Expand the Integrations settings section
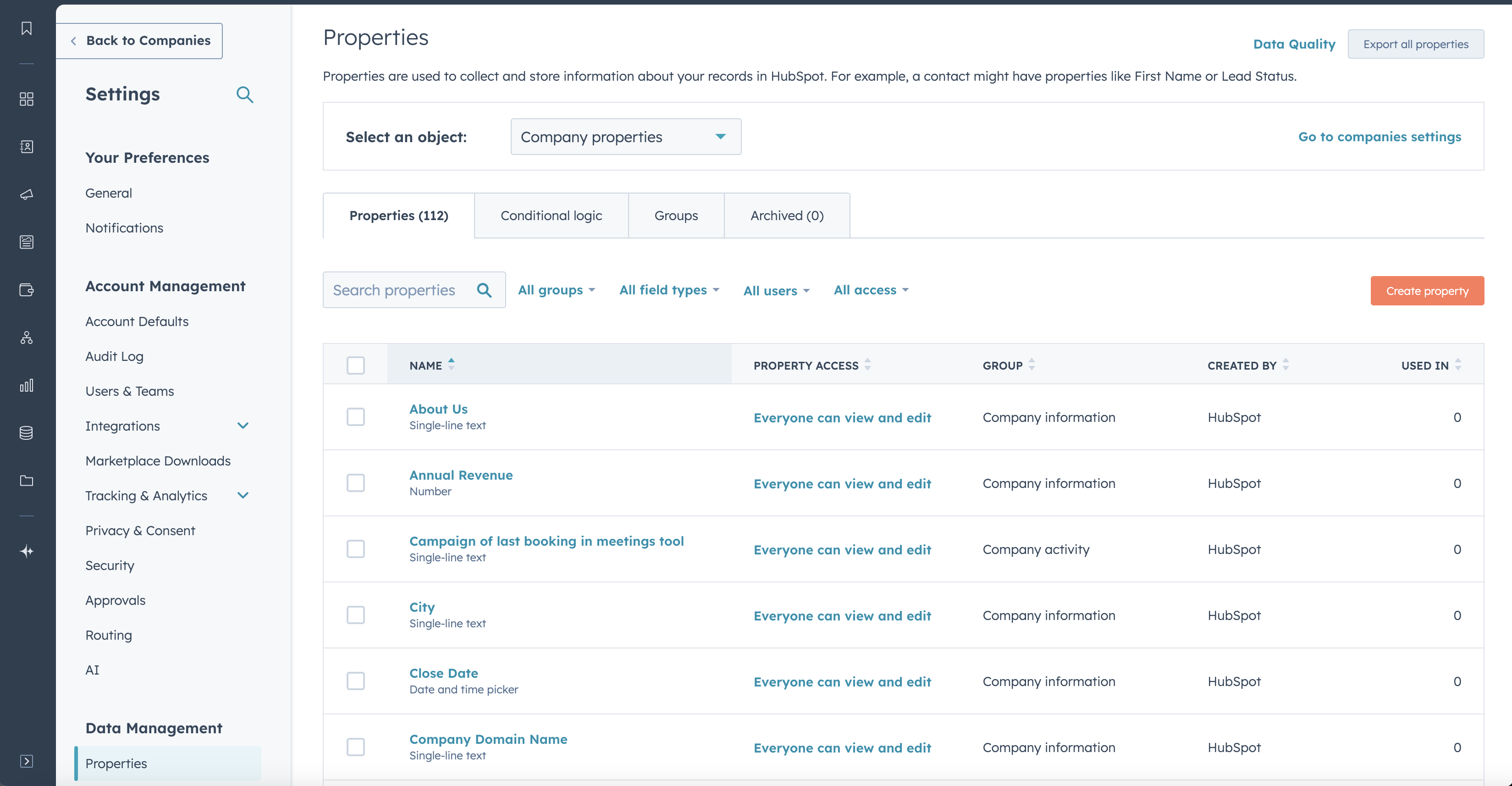This screenshot has width=1512, height=786. (x=243, y=426)
